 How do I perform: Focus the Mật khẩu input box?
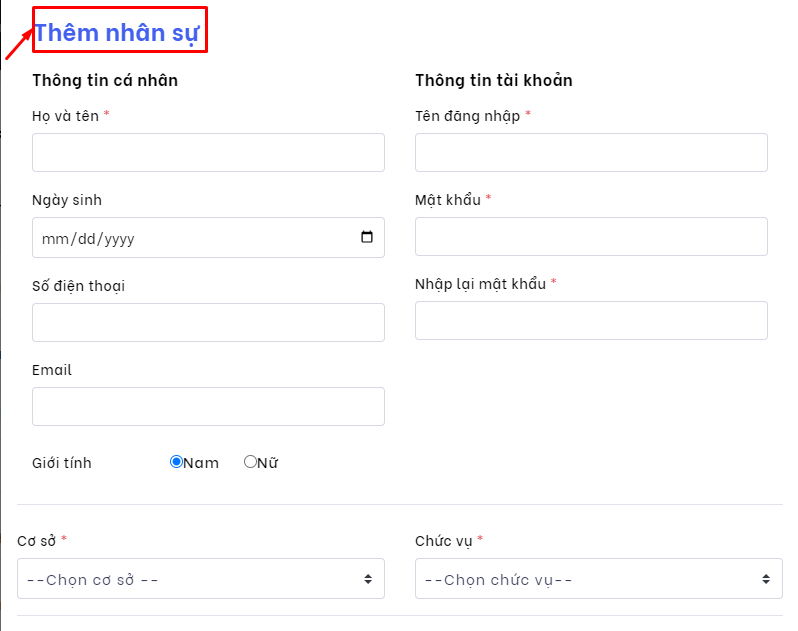591,237
